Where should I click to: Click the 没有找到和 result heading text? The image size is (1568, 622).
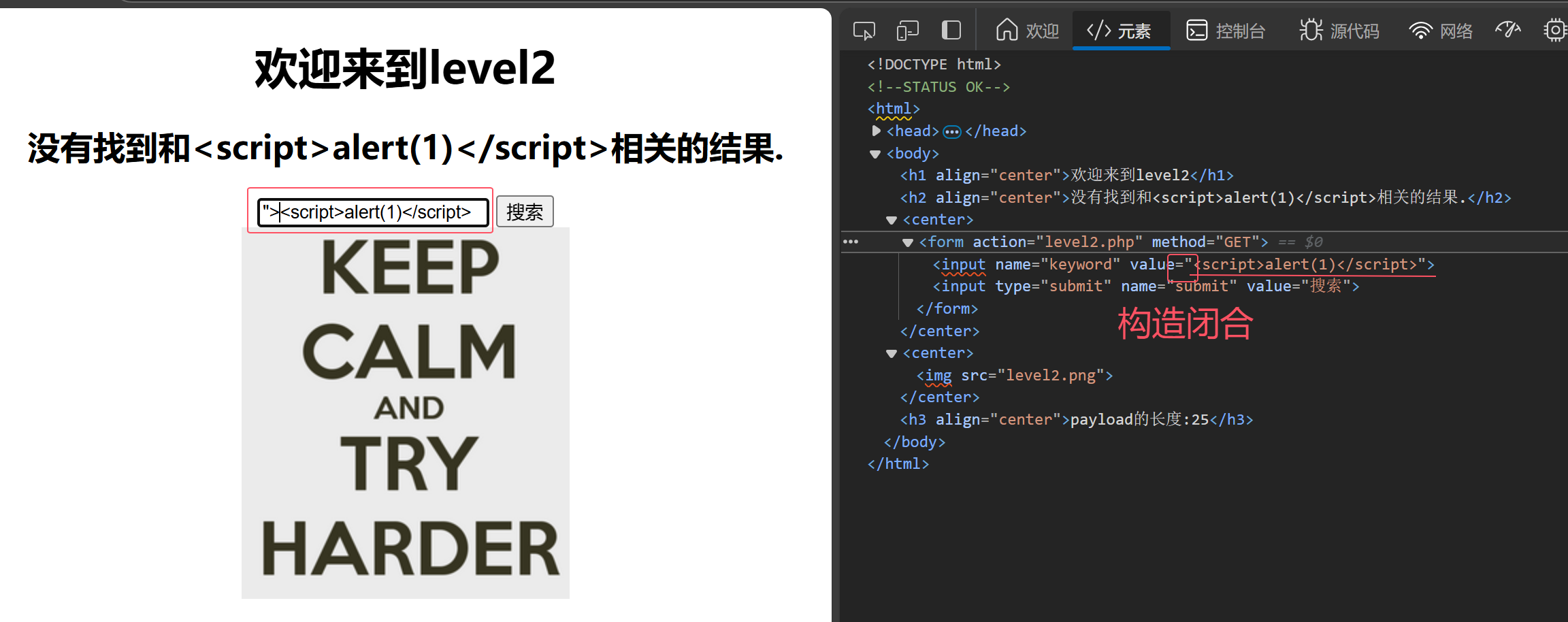click(x=406, y=148)
